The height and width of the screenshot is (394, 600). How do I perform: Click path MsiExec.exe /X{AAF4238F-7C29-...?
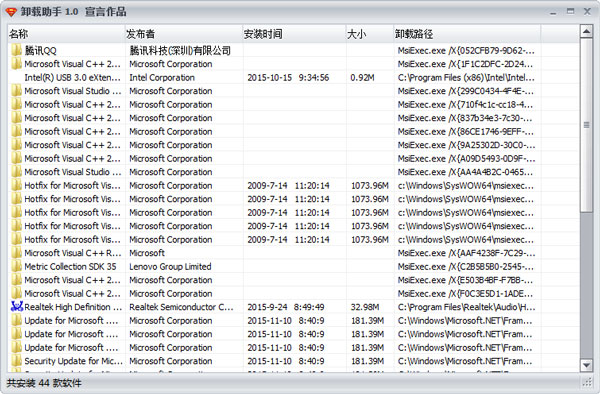466,253
